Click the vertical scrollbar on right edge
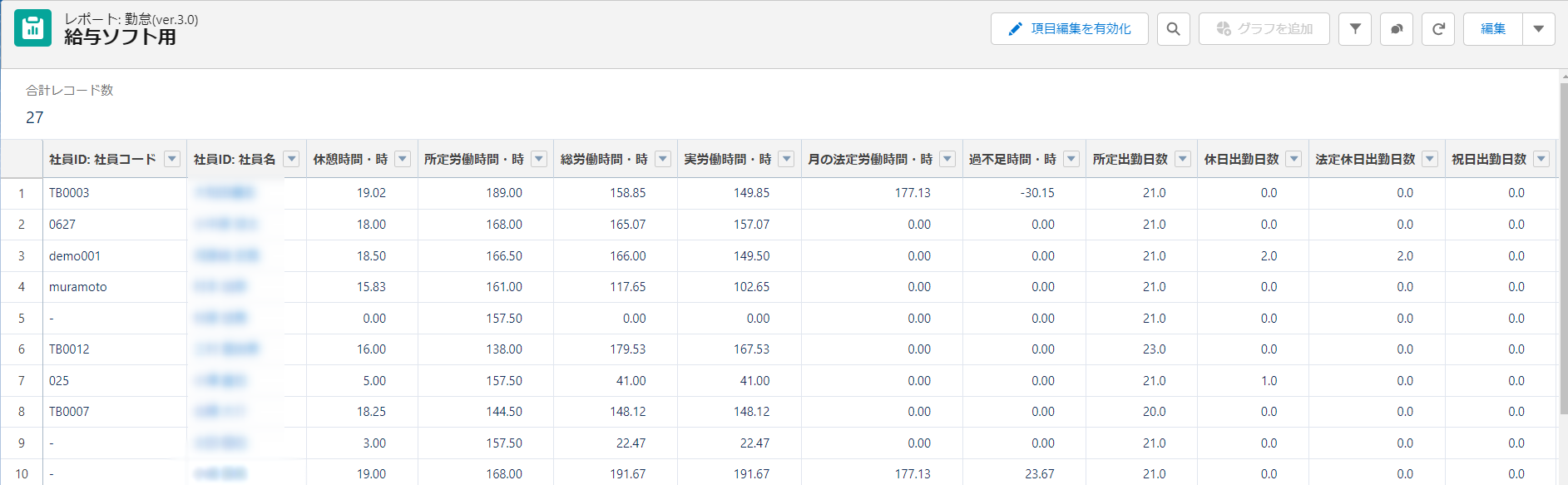The width and height of the screenshot is (1568, 485). (x=1562, y=250)
